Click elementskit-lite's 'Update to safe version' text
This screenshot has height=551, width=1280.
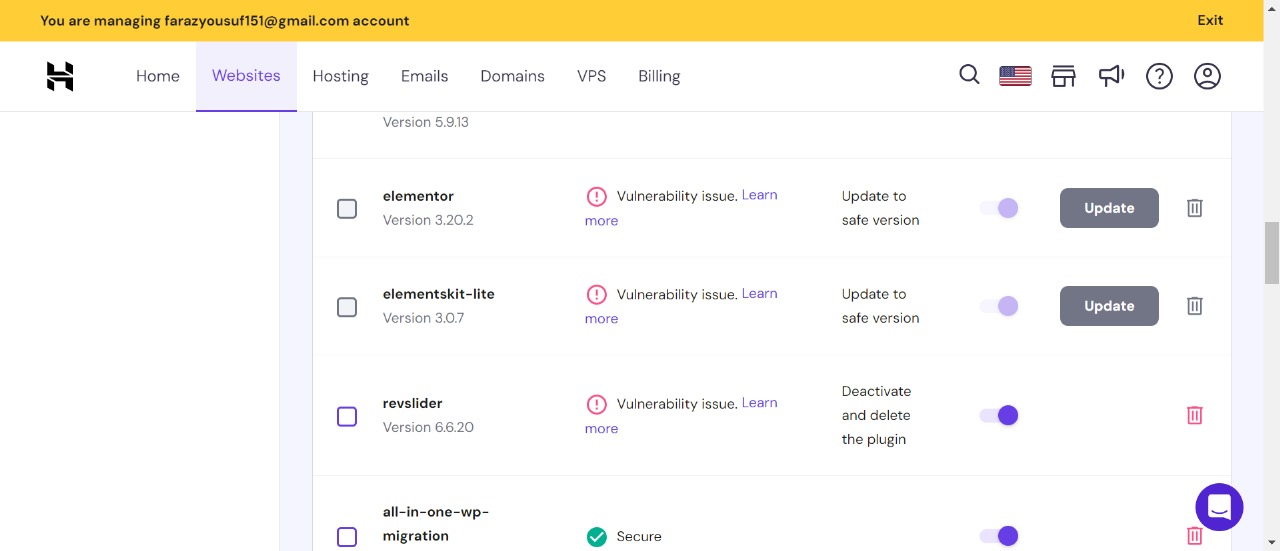[880, 306]
